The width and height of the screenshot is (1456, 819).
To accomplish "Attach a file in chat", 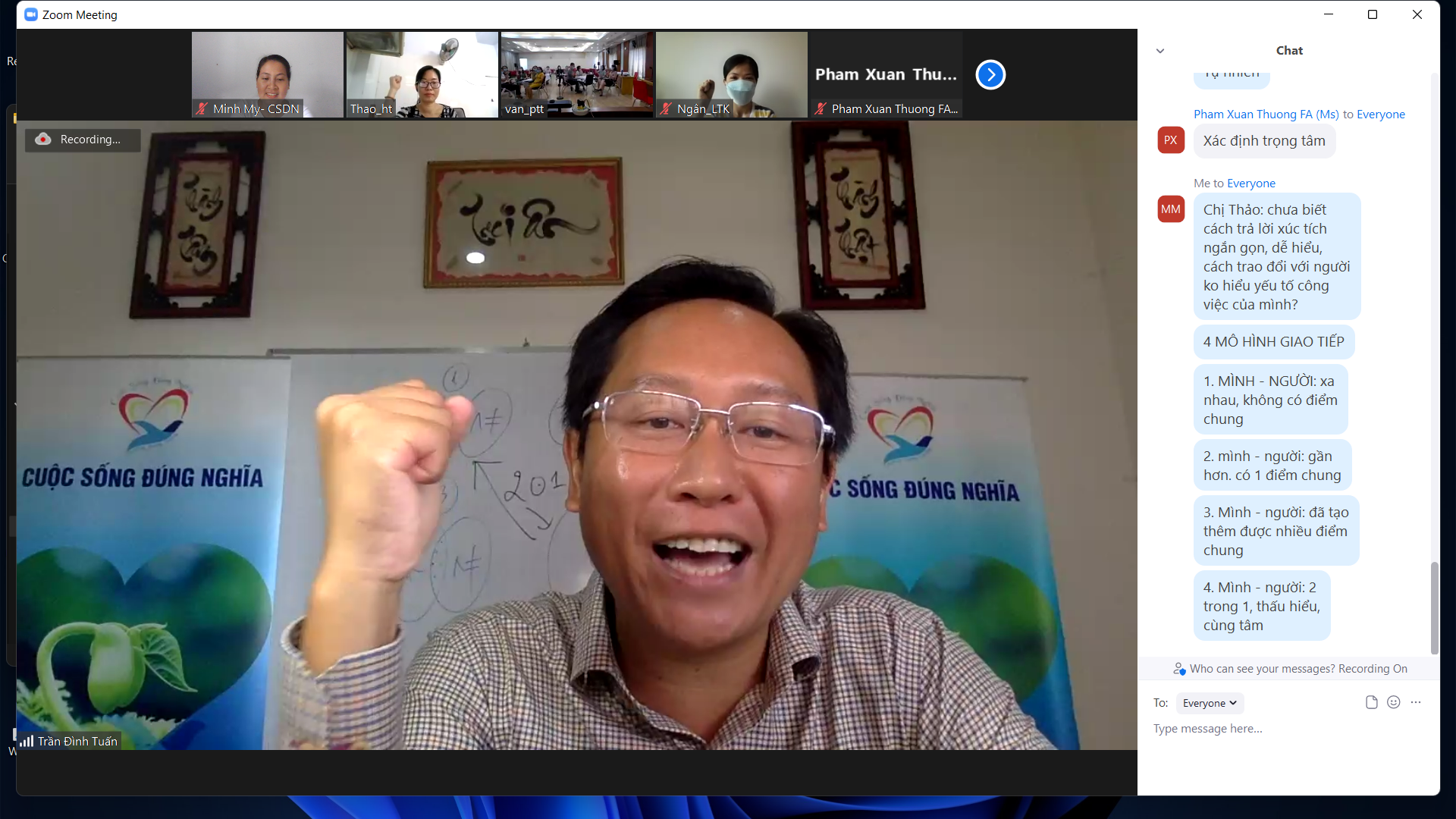I will pos(1371,702).
